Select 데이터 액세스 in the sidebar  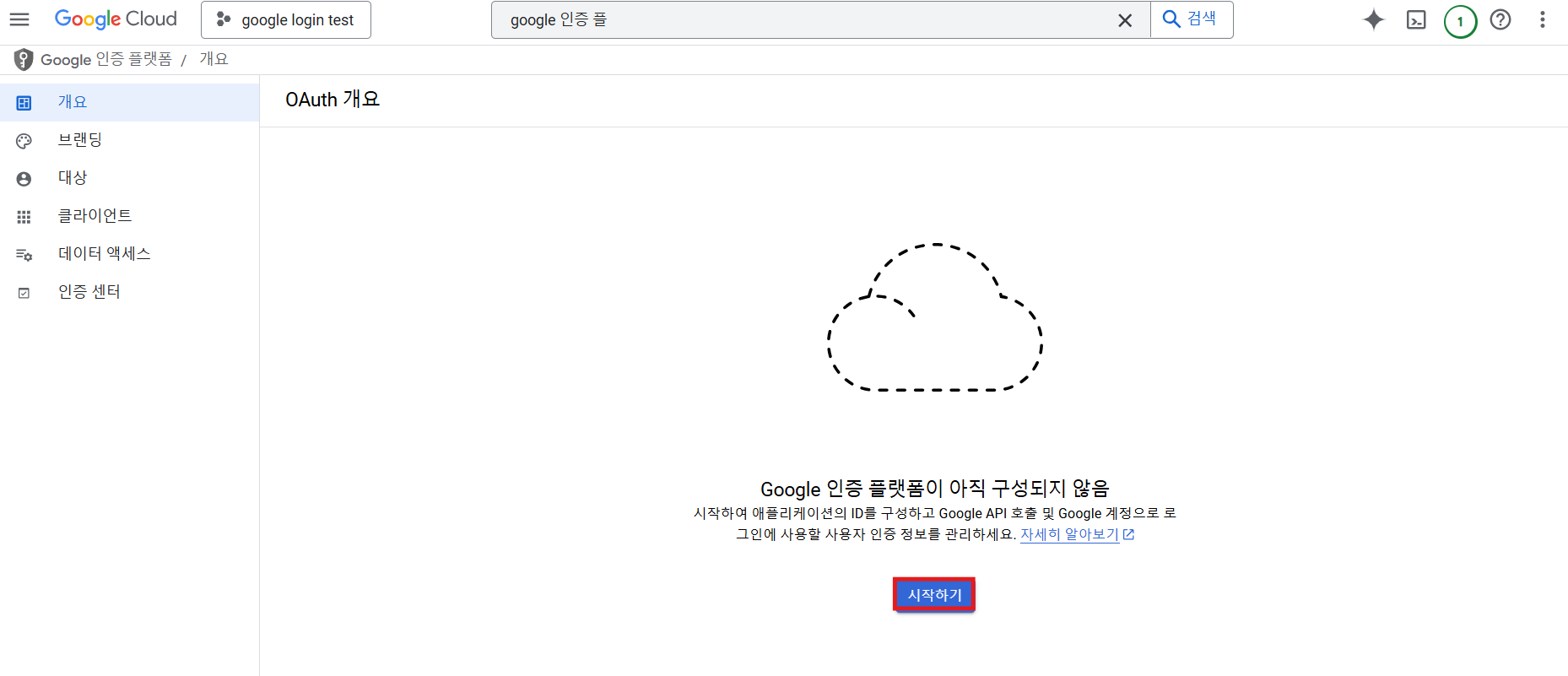click(129, 254)
